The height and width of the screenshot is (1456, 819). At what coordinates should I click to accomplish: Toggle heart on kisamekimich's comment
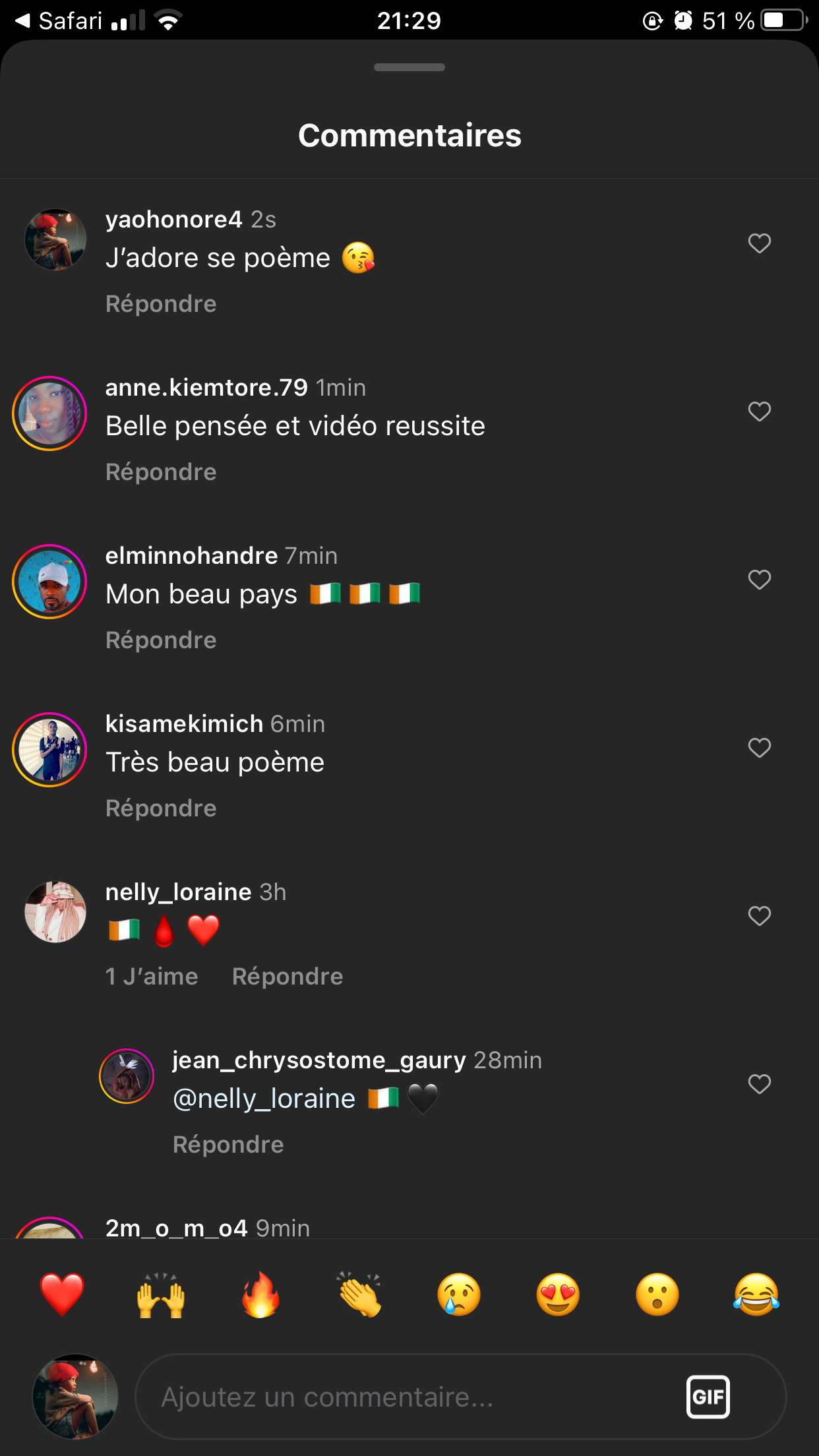(760, 748)
